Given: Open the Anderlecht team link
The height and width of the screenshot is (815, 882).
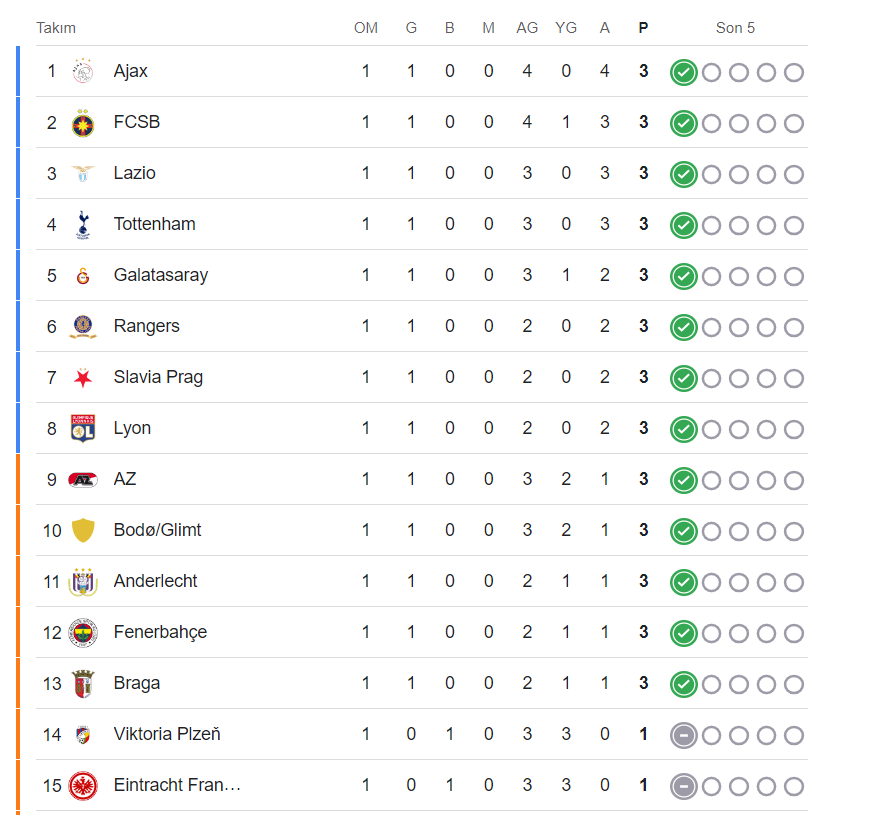Looking at the screenshot, I should (x=156, y=581).
